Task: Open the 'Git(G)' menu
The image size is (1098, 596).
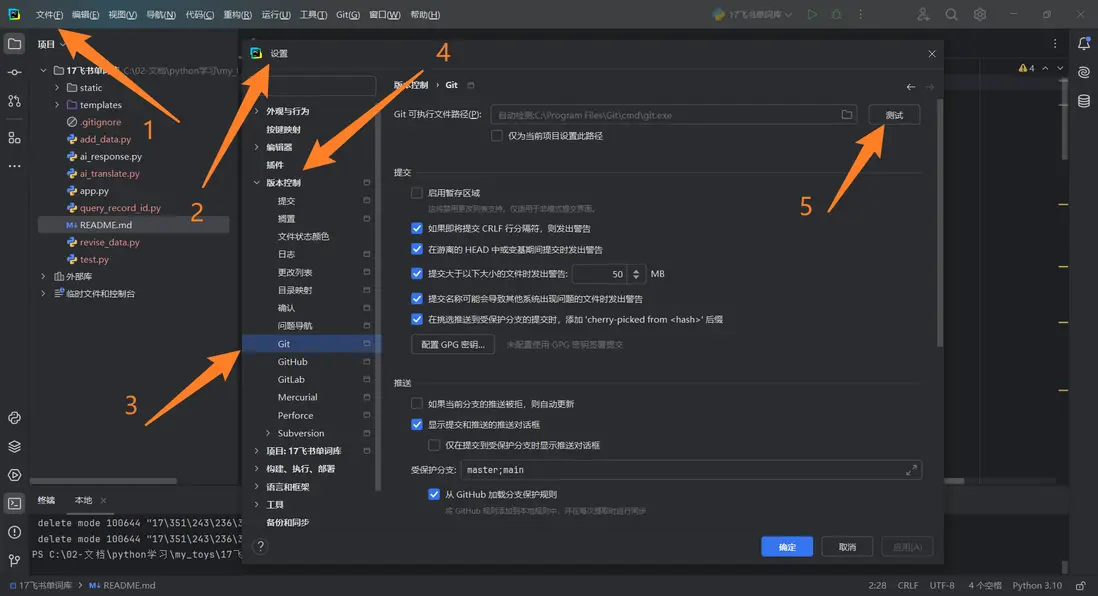Action: (x=348, y=15)
